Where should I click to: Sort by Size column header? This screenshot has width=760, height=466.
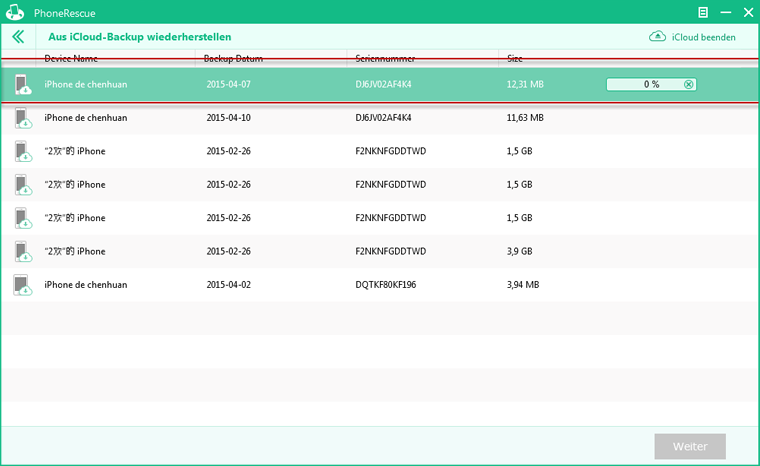point(515,59)
